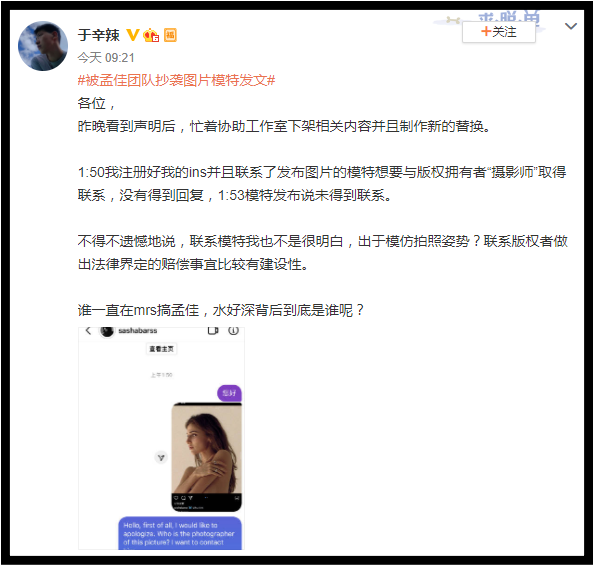Click the post timestamp 今天 09:21

click(106, 58)
